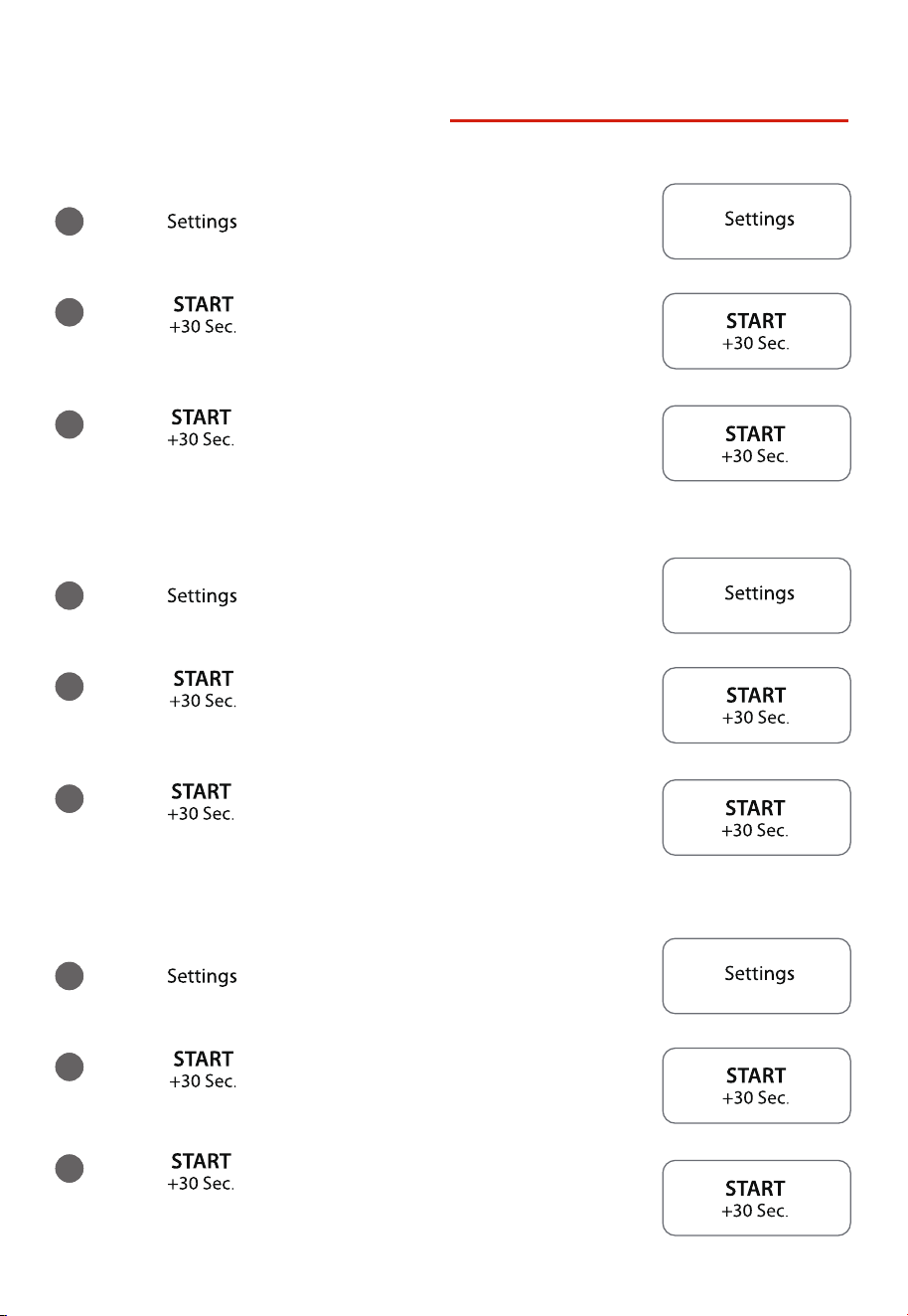Click the second boxed START button in top group
Image resolution: width=908 pixels, height=1316 pixels.
pos(757,443)
